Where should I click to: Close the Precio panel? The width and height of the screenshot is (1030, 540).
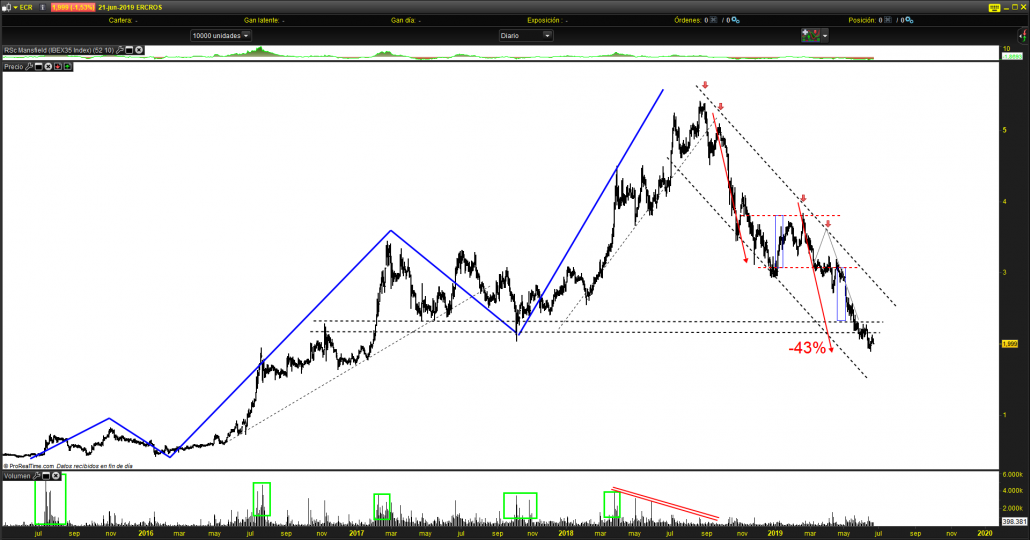click(x=49, y=66)
